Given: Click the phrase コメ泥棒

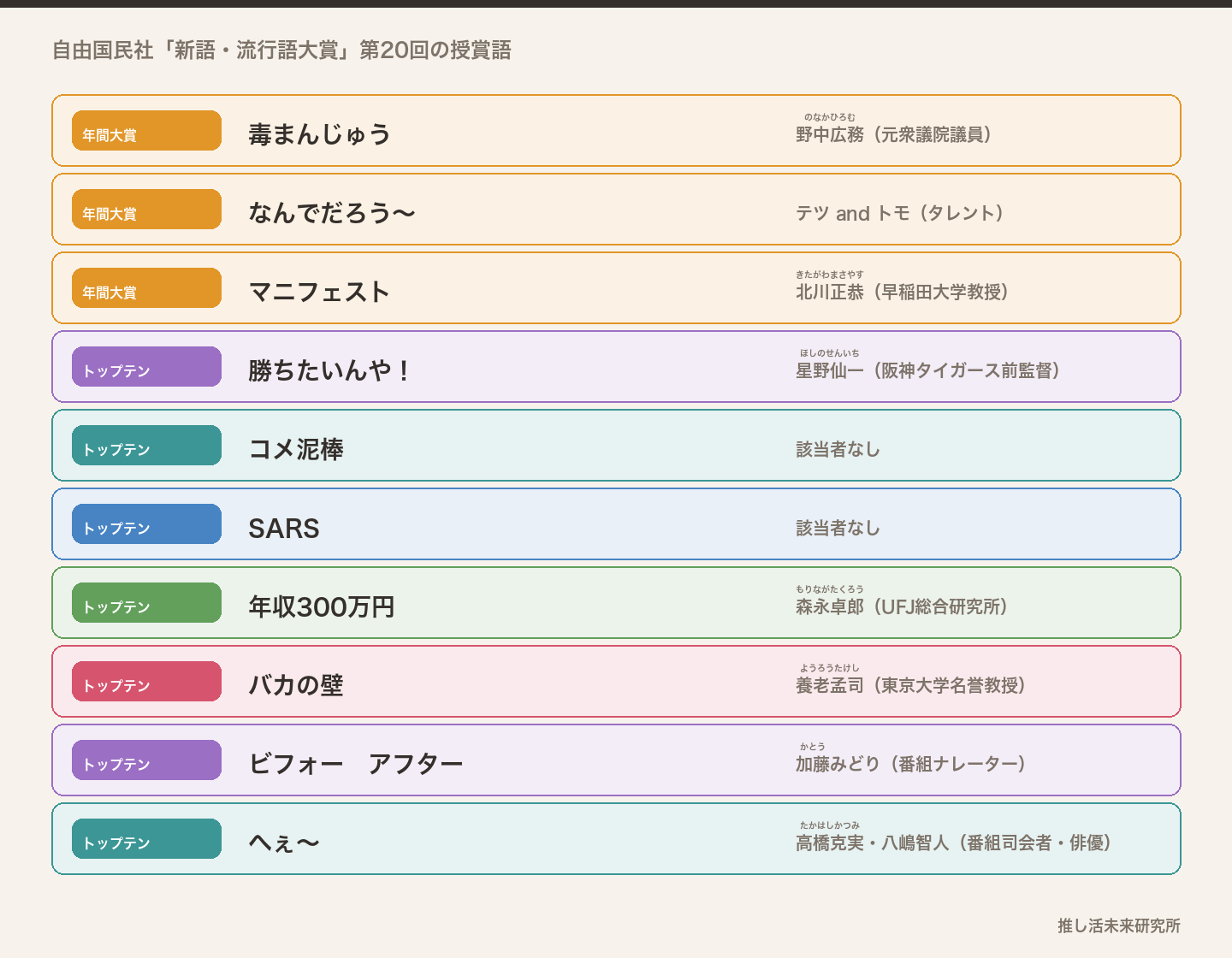Looking at the screenshot, I should [x=296, y=449].
